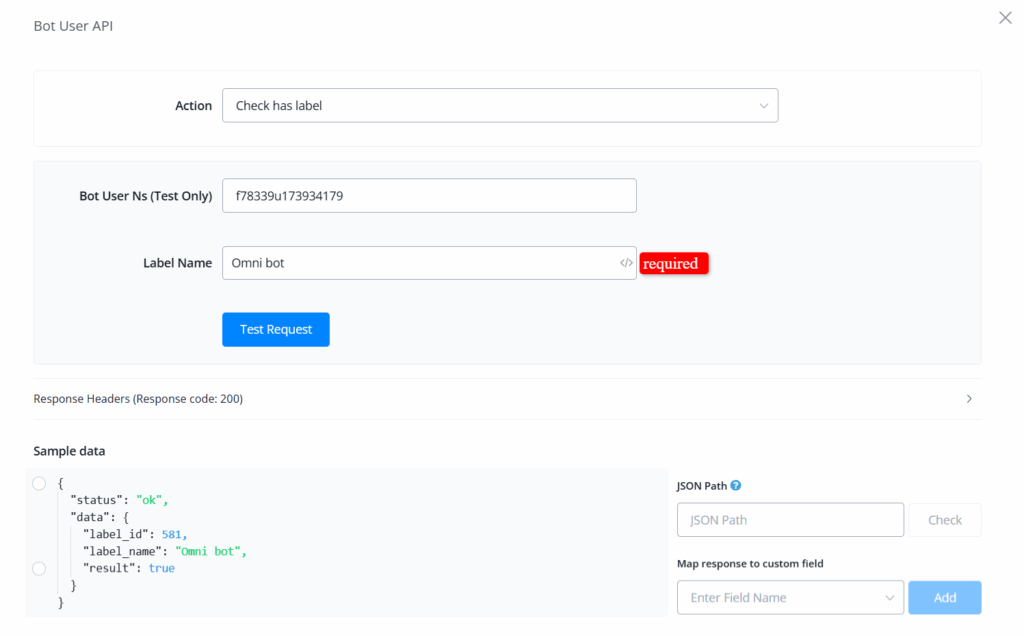Viewport: 1024px width, 636px height.
Task: Click the true value of result
Action: (x=161, y=568)
